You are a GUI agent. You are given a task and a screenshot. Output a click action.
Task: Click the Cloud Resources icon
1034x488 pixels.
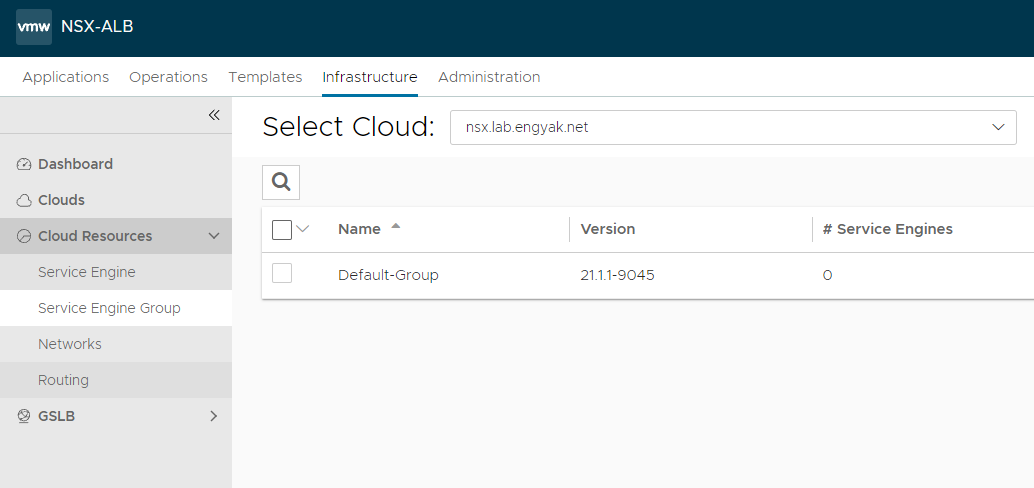click(x=24, y=236)
